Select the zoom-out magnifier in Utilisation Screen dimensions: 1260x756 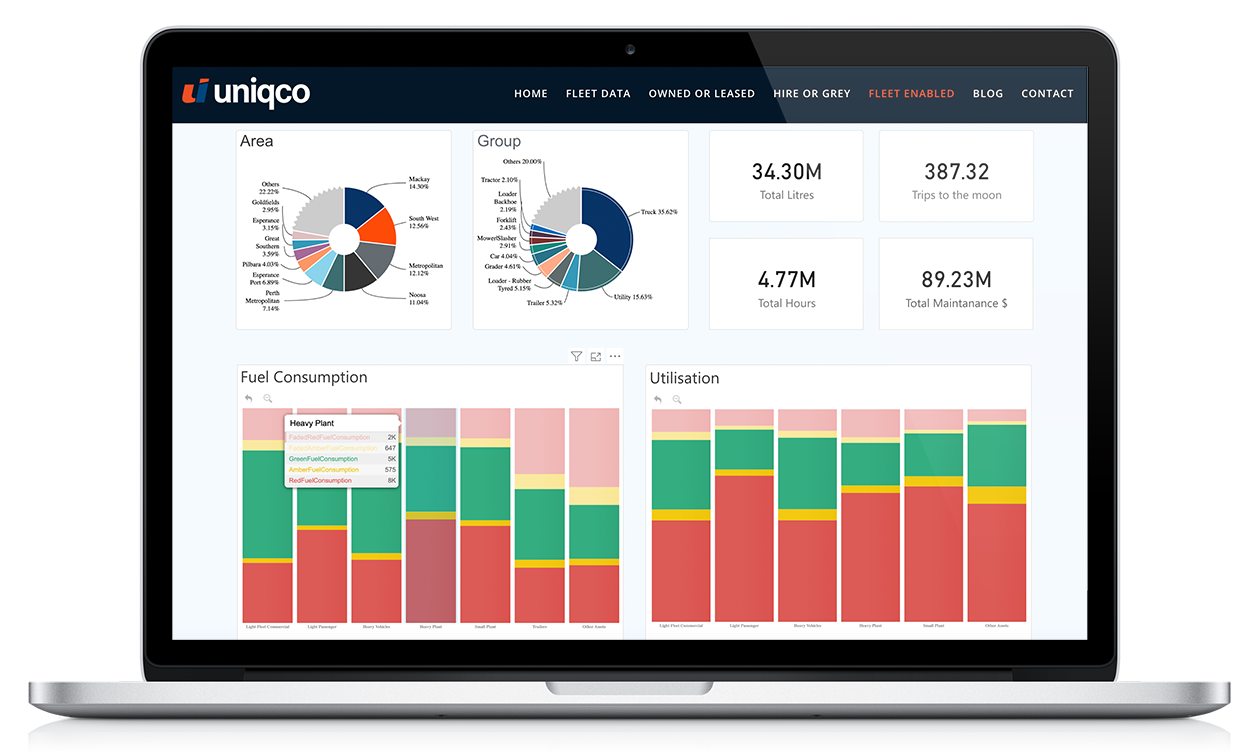[677, 398]
